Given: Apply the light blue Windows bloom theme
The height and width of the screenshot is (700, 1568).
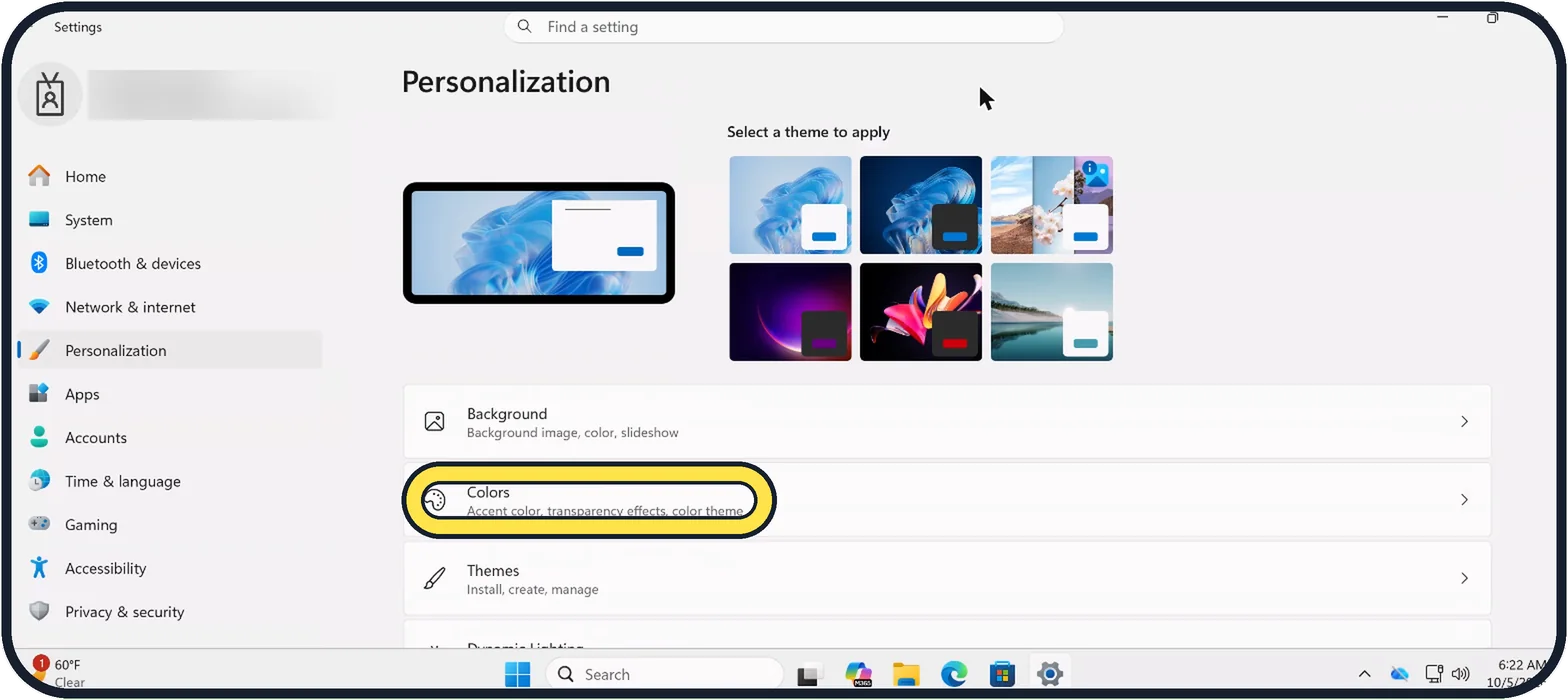Looking at the screenshot, I should 790,205.
